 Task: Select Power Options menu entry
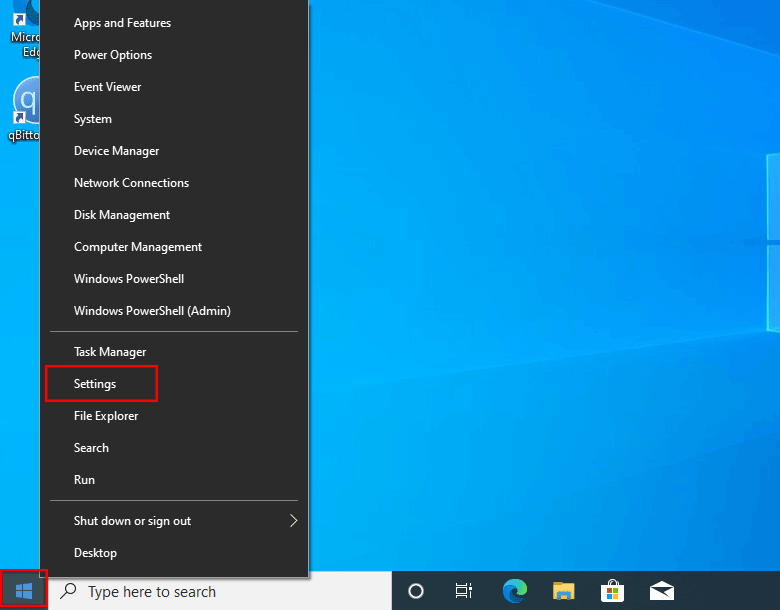[113, 55]
